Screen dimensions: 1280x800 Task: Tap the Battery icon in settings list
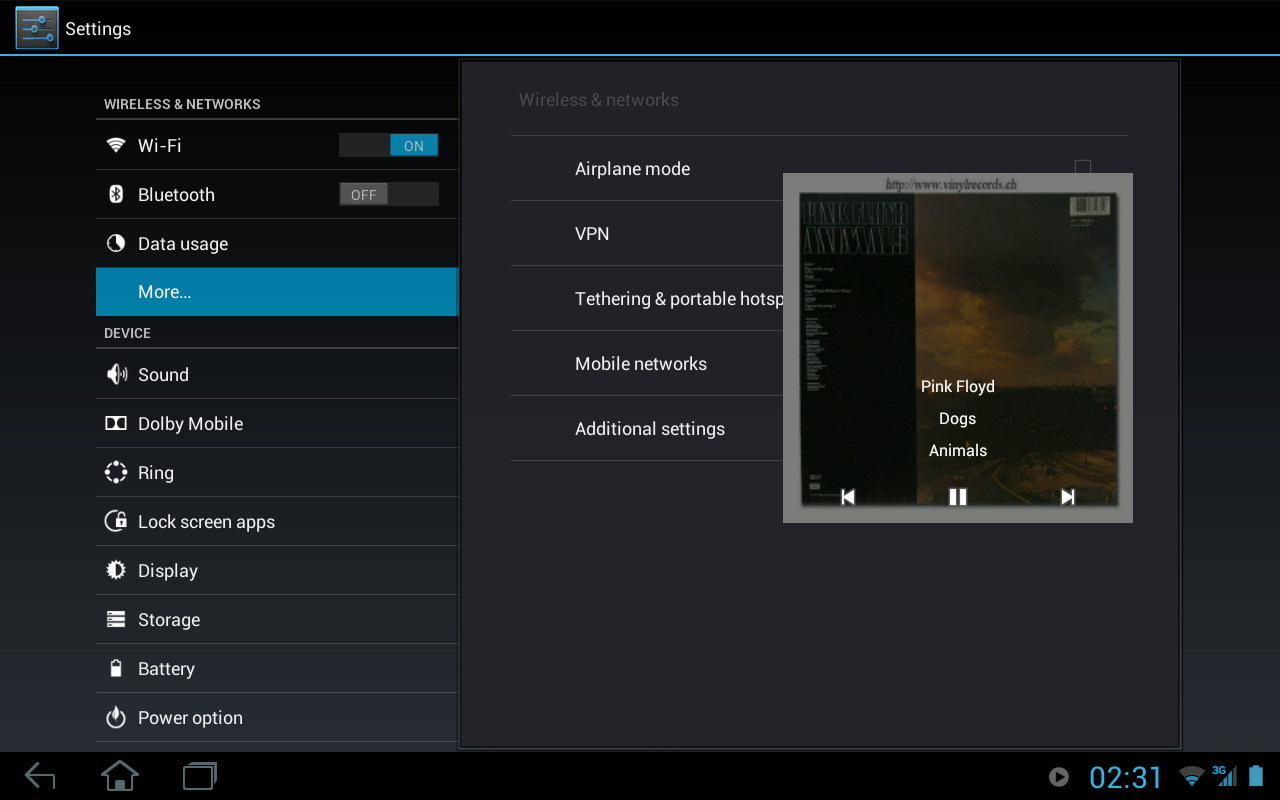(x=116, y=668)
